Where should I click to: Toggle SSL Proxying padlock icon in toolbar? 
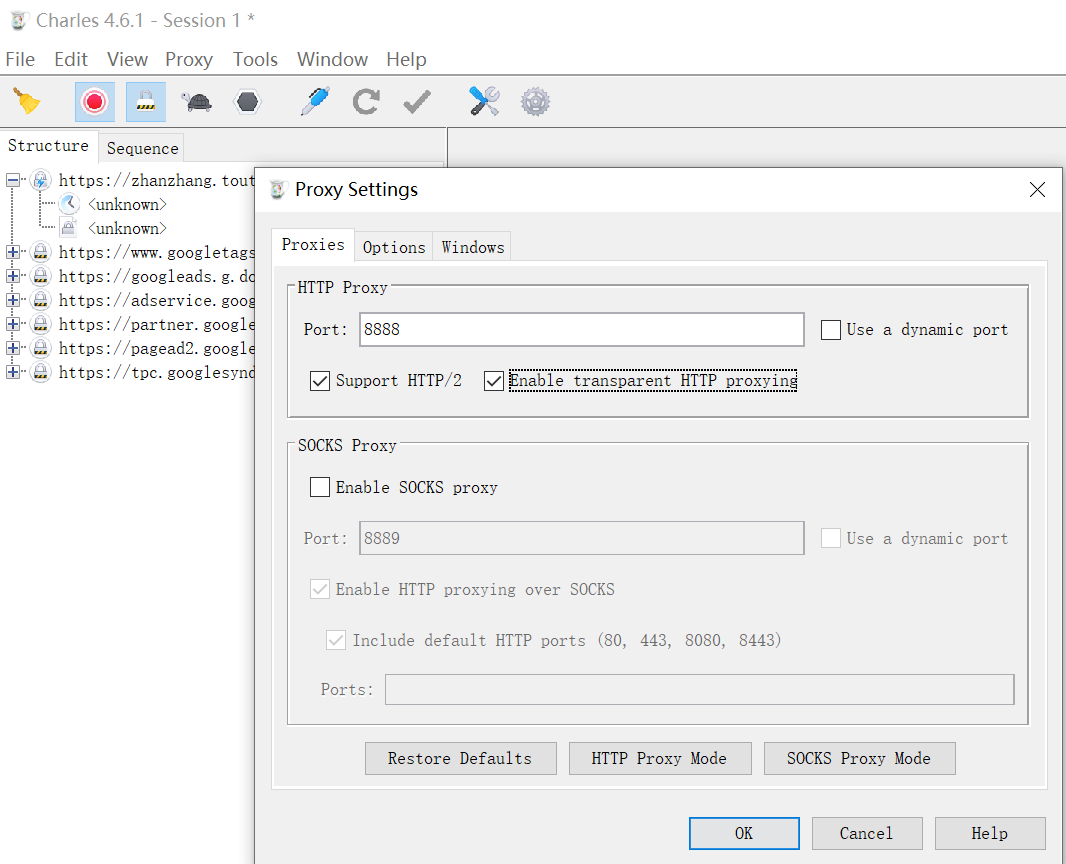click(x=145, y=102)
